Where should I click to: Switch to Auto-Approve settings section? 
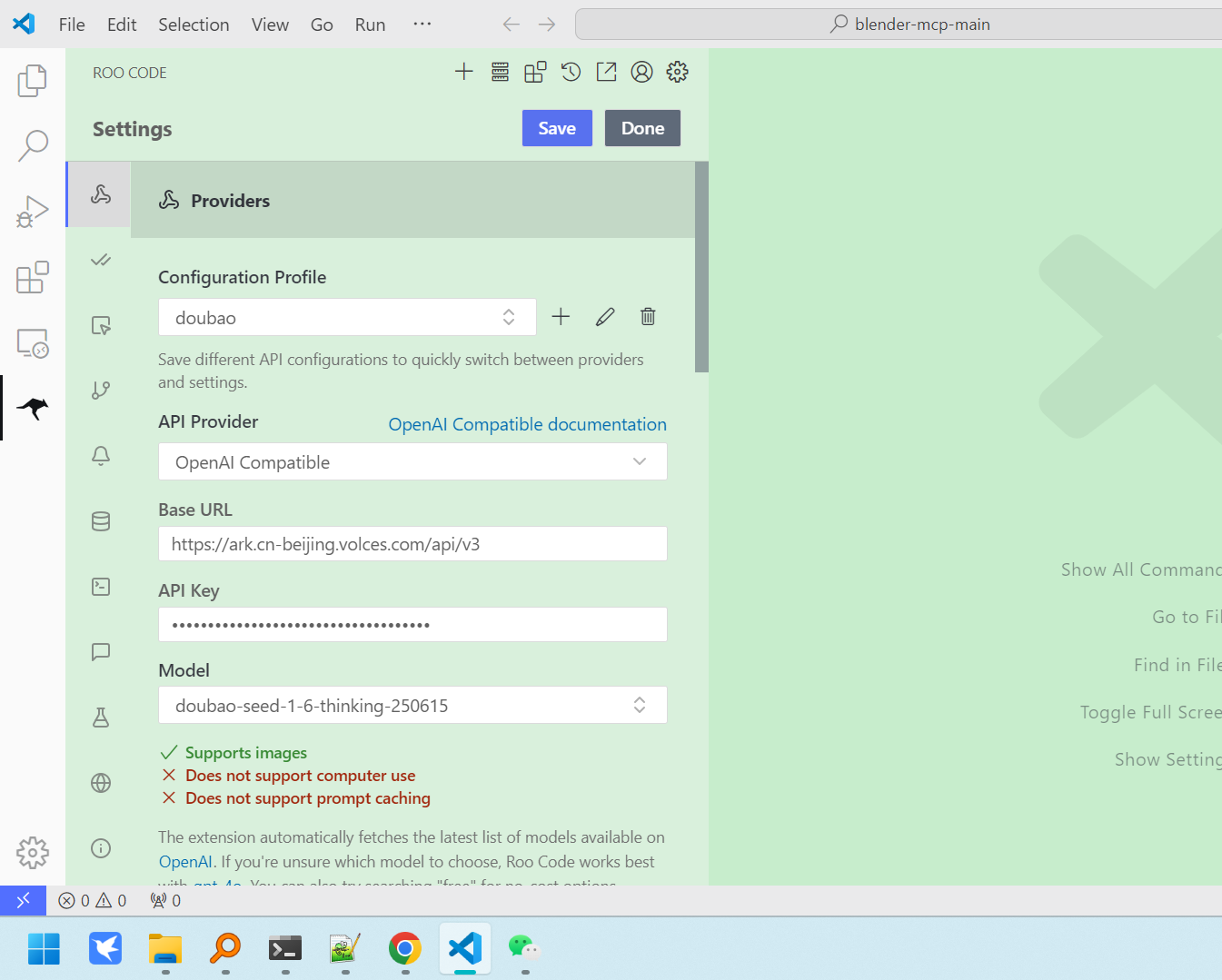pyautogui.click(x=101, y=260)
